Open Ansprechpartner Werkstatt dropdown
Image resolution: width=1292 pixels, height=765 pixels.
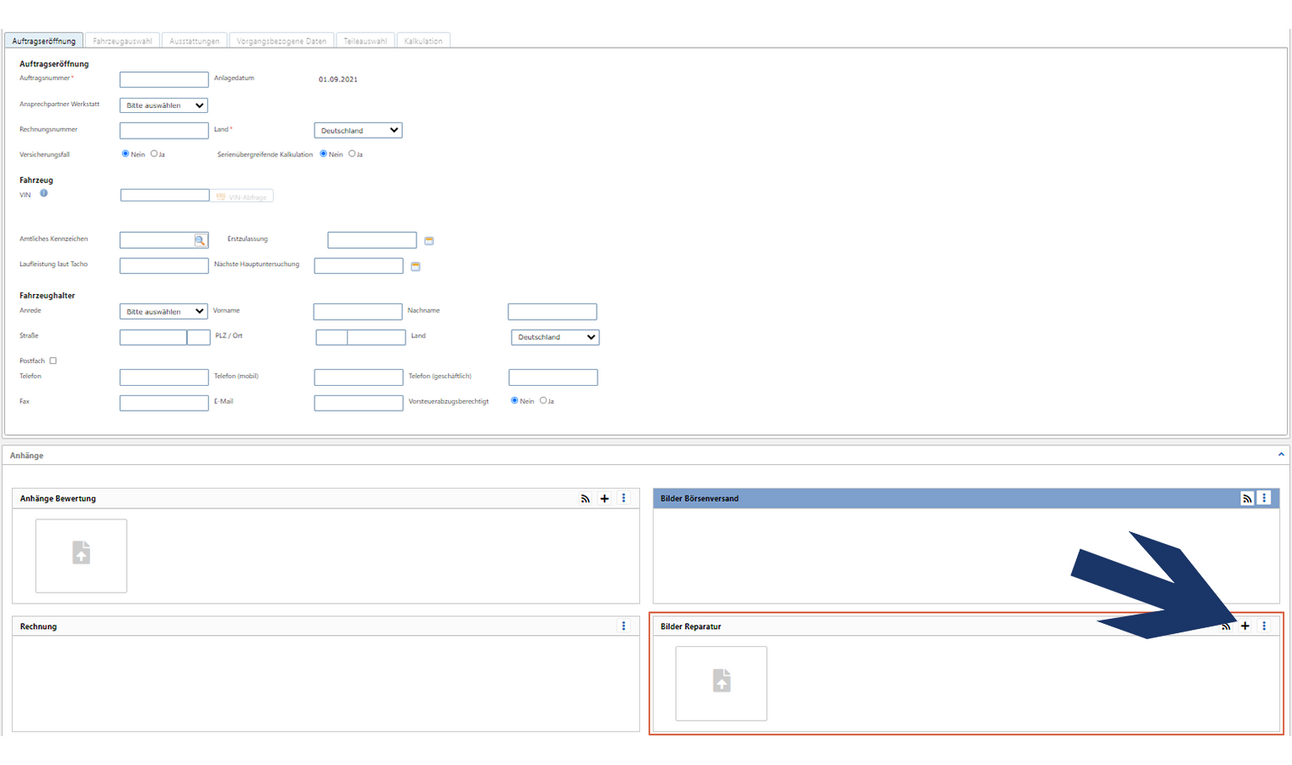(164, 105)
